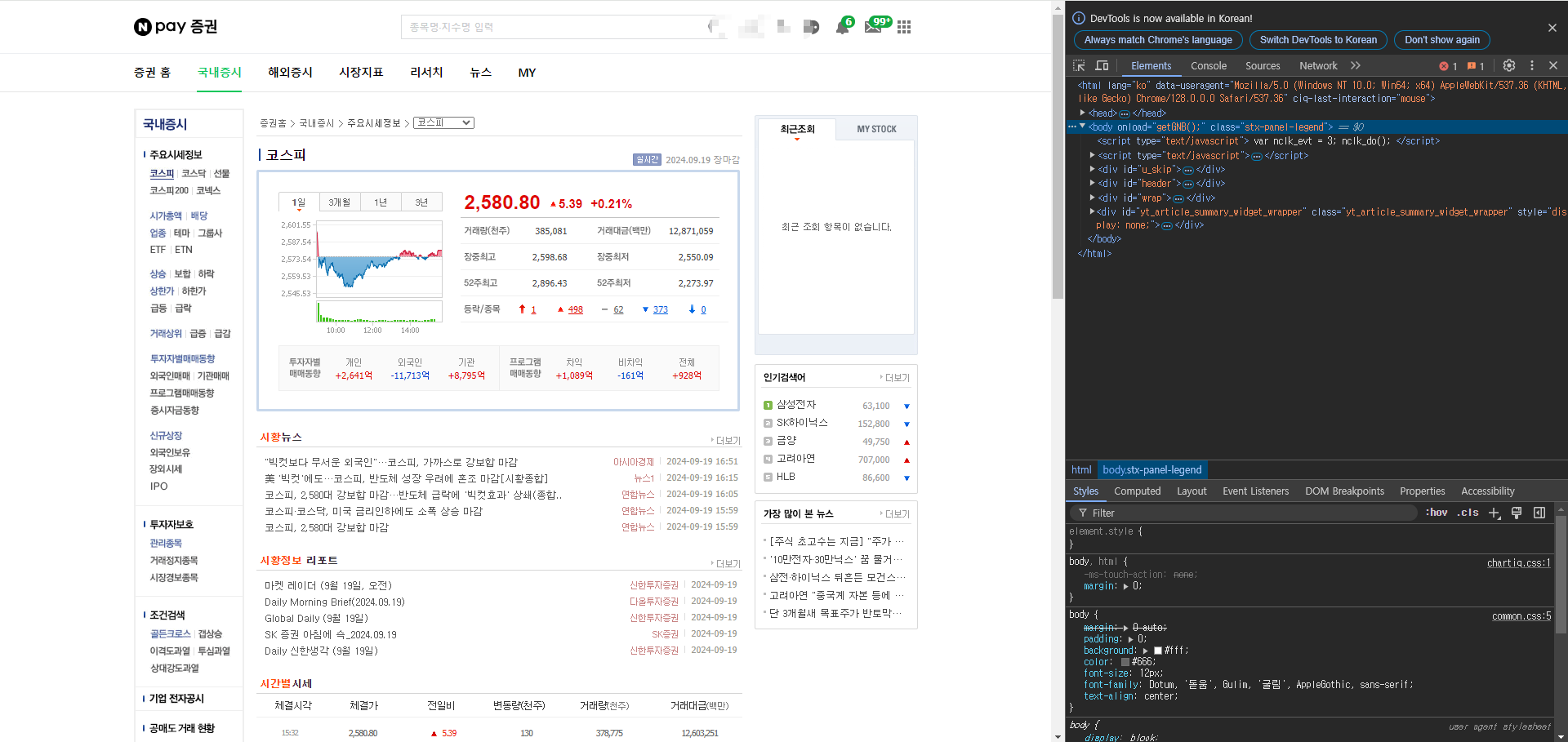Image resolution: width=1568 pixels, height=742 pixels.
Task: Expand the yt_article_summary_widget_wrapper div node
Action: tap(1093, 211)
